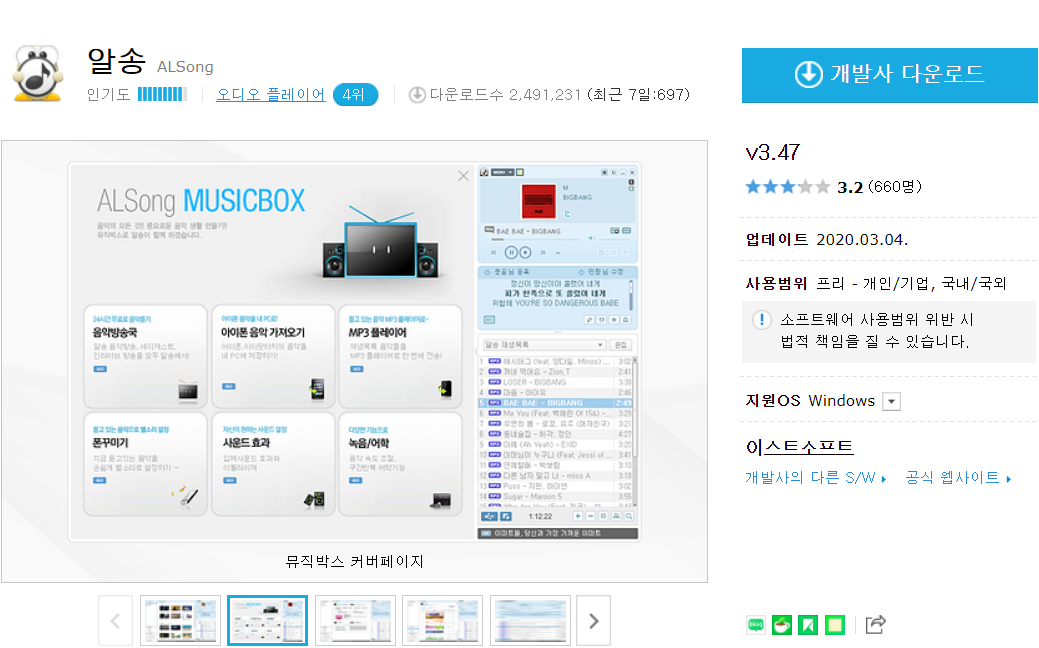Open the 알송 재생목록 playlist dropdown
Image resolution: width=1039 pixels, height=648 pixels.
point(544,345)
